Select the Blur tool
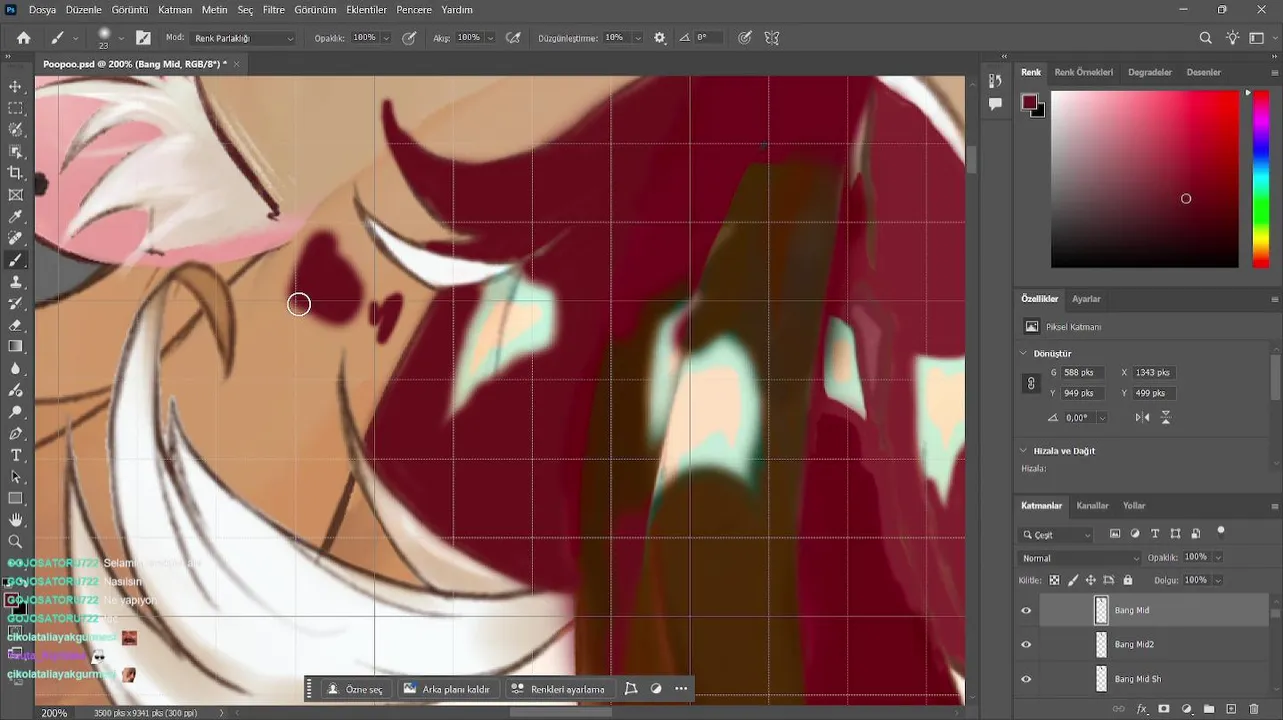 point(15,368)
